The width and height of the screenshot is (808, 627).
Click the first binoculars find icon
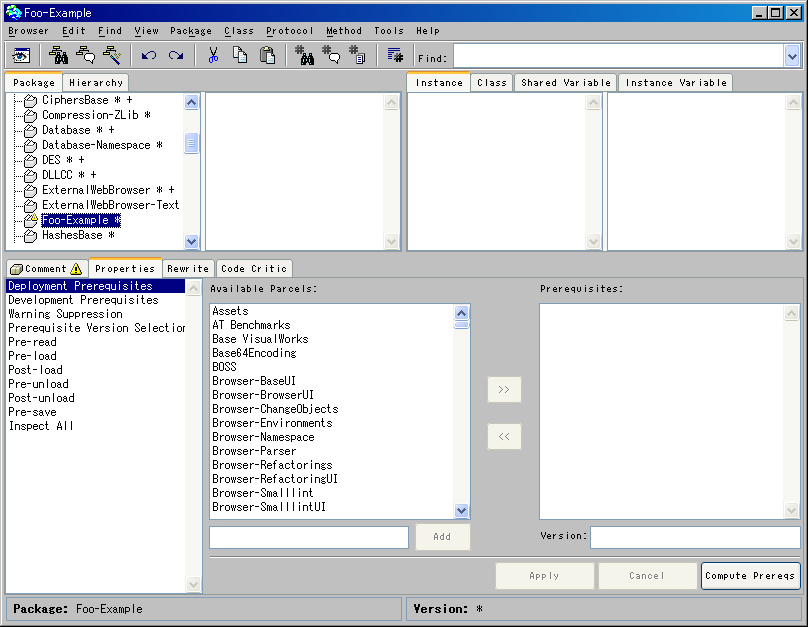[58, 55]
